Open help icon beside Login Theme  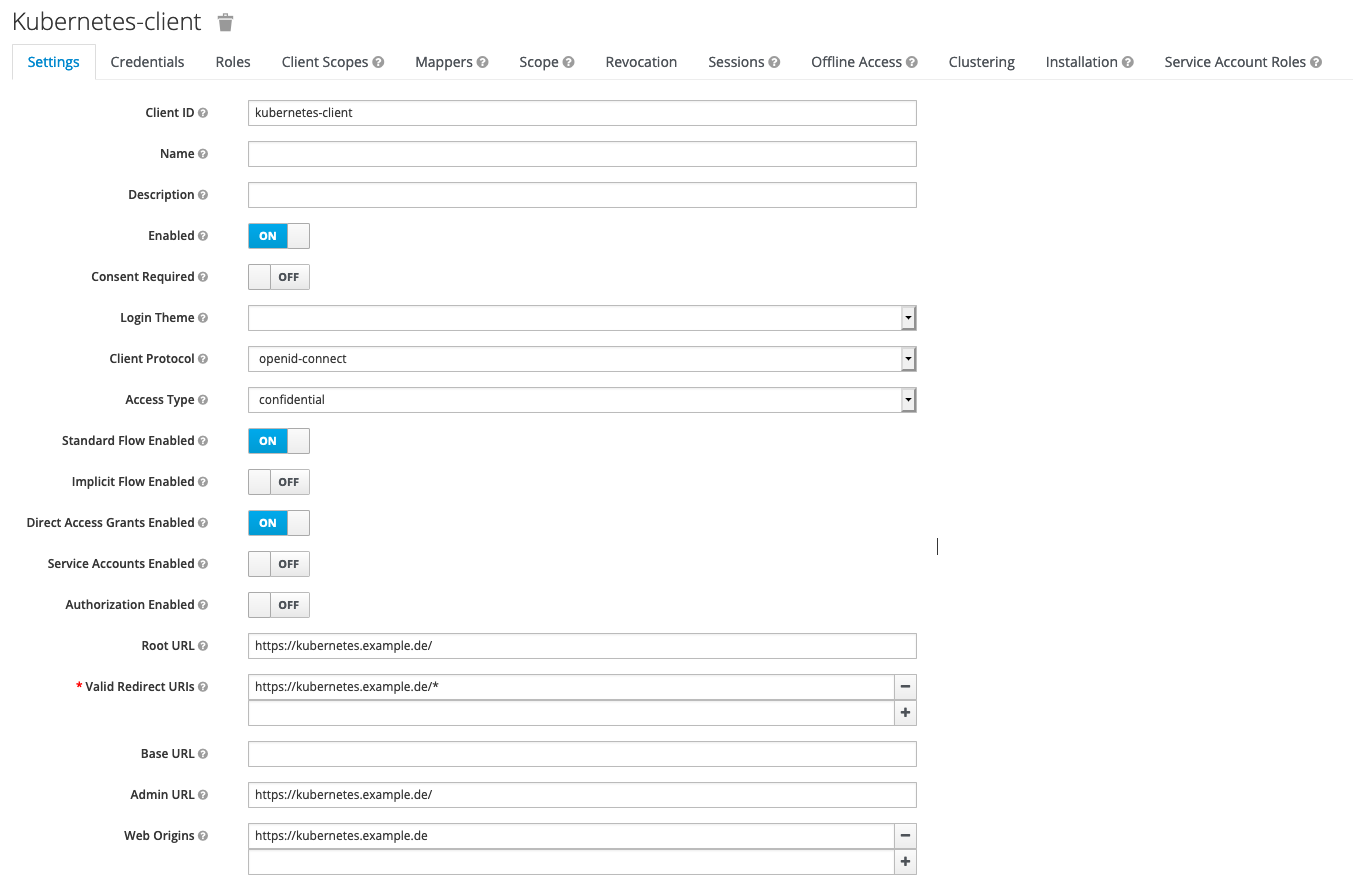203,318
